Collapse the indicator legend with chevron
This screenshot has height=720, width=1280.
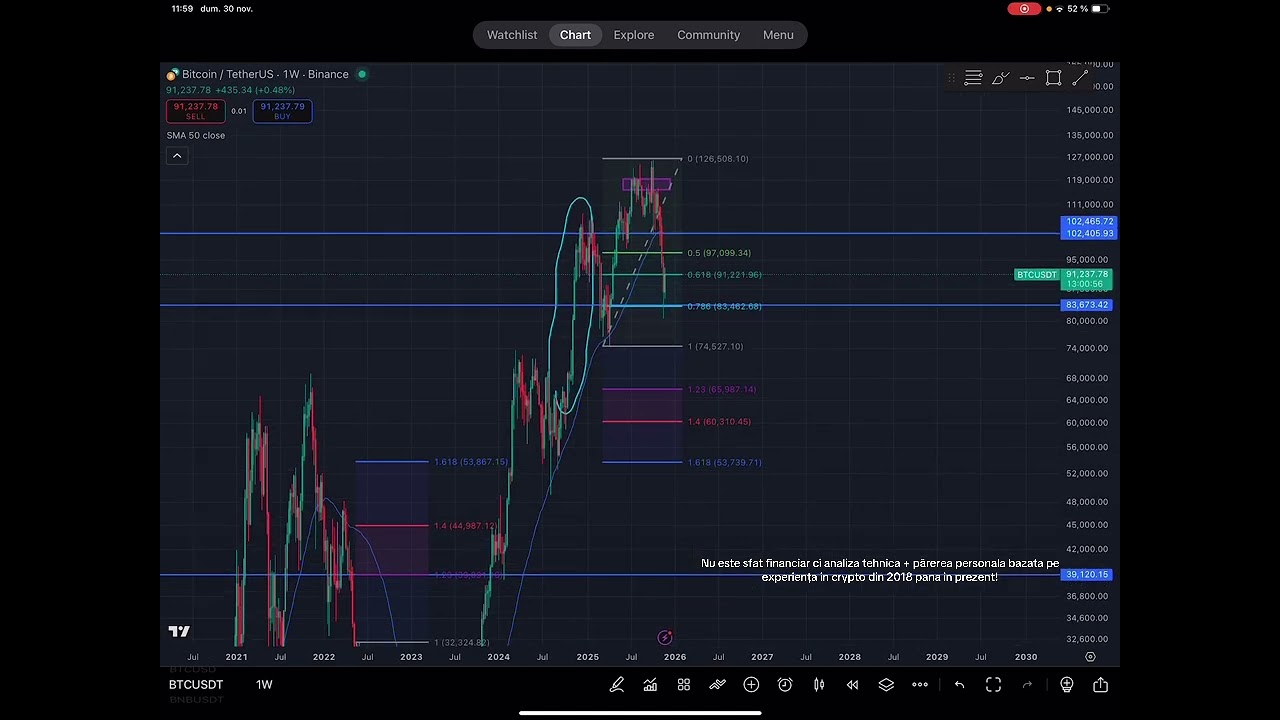pyautogui.click(x=176, y=155)
